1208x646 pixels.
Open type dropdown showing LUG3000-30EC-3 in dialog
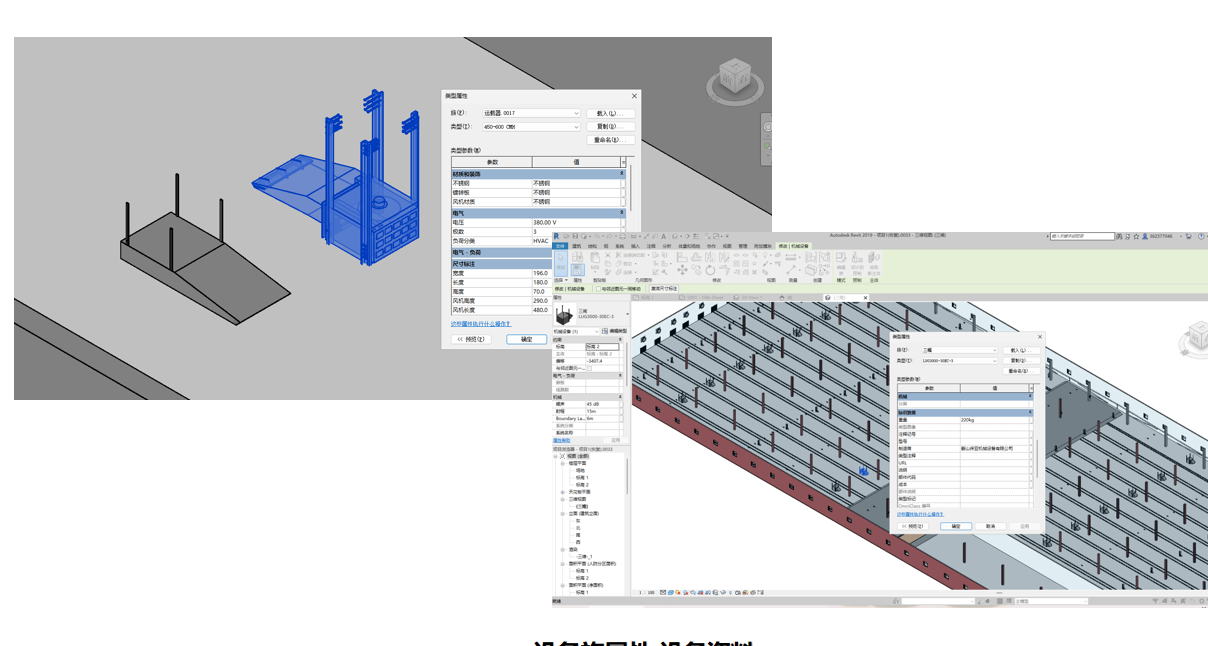959,360
